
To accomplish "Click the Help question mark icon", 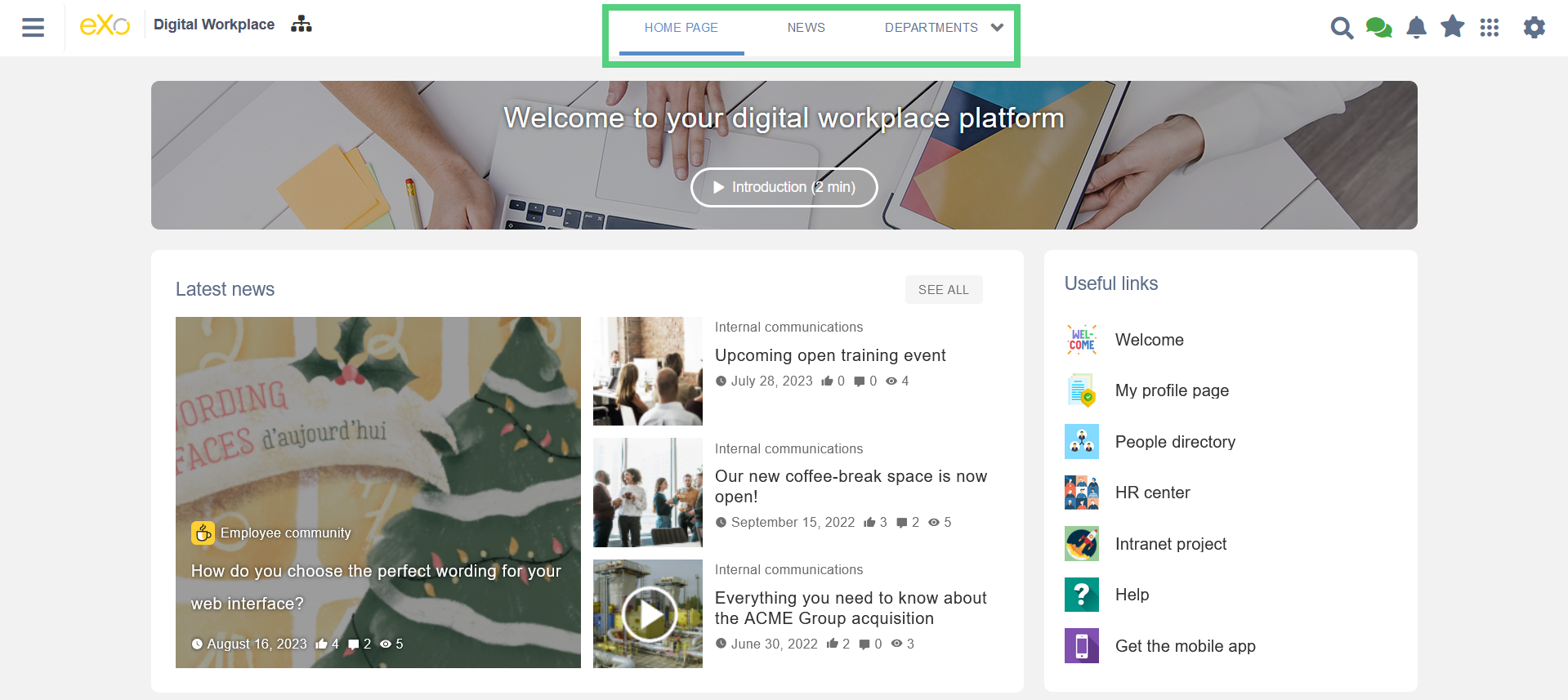I will (x=1082, y=595).
